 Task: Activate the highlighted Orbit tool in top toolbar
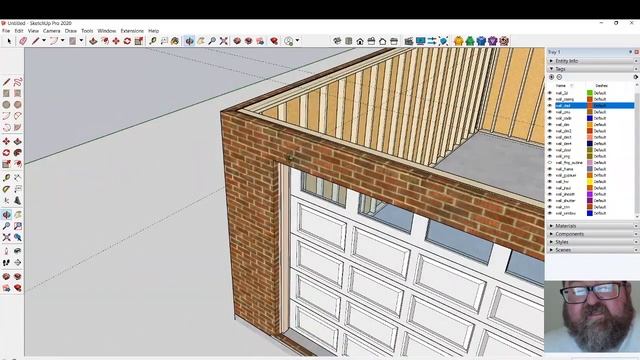[x=189, y=41]
